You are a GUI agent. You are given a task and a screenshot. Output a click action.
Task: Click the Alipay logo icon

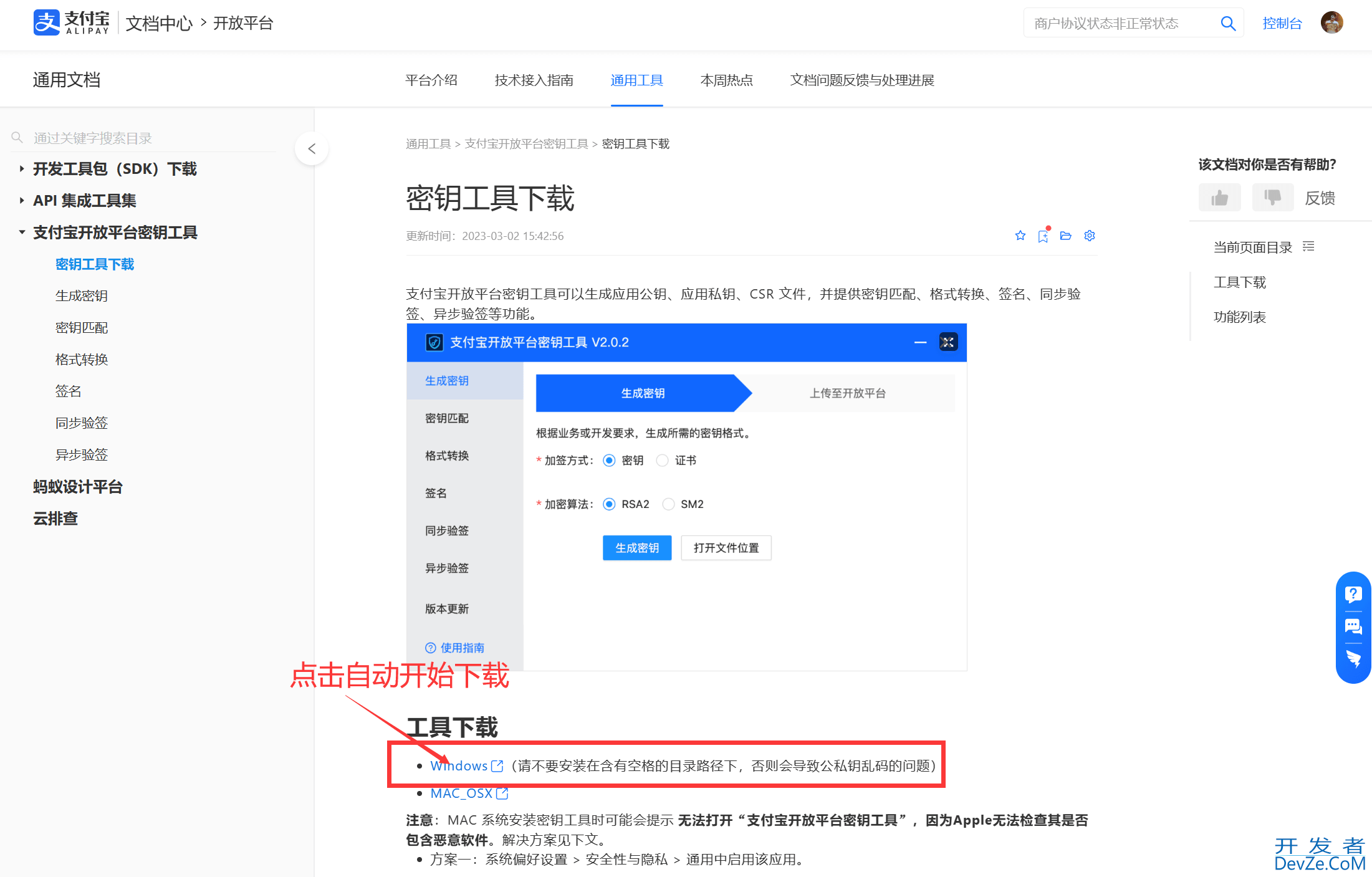pyautogui.click(x=47, y=22)
